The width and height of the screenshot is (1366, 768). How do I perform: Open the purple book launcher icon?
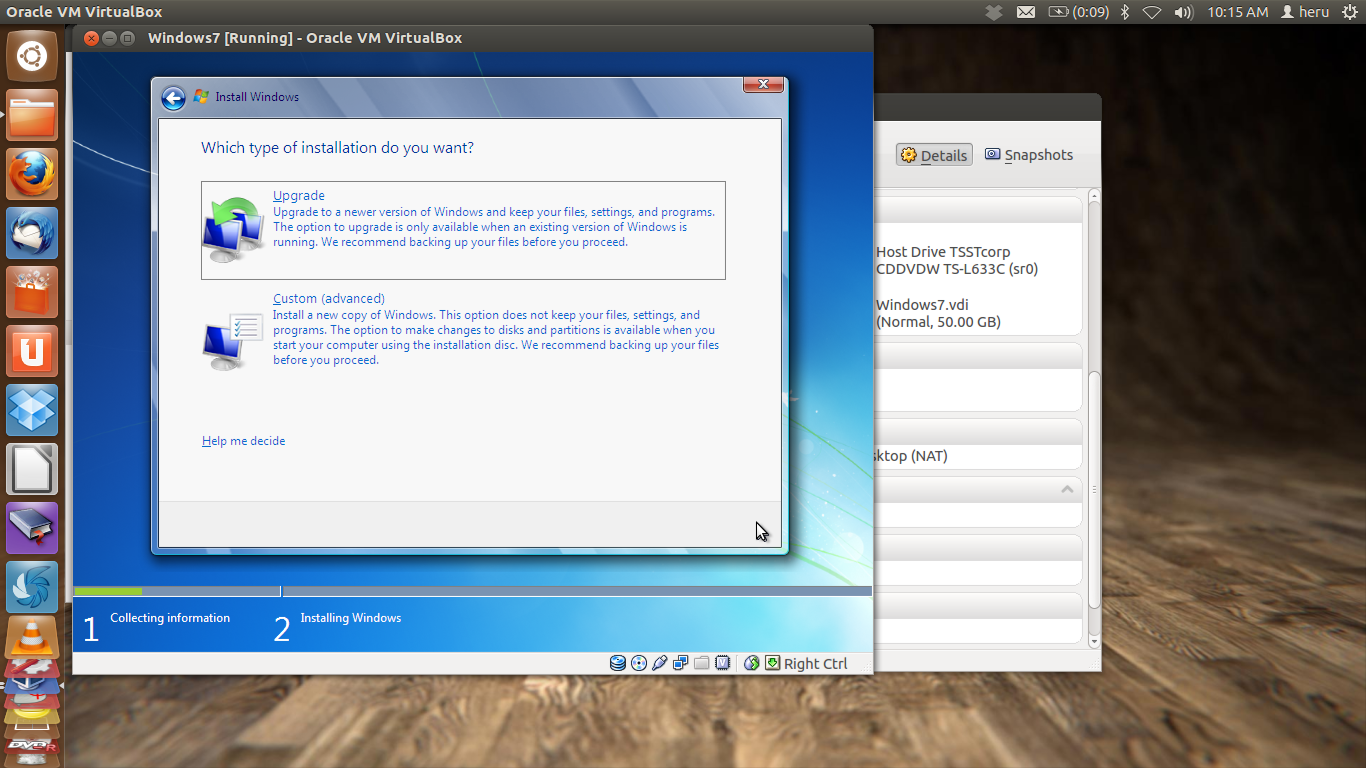32,528
